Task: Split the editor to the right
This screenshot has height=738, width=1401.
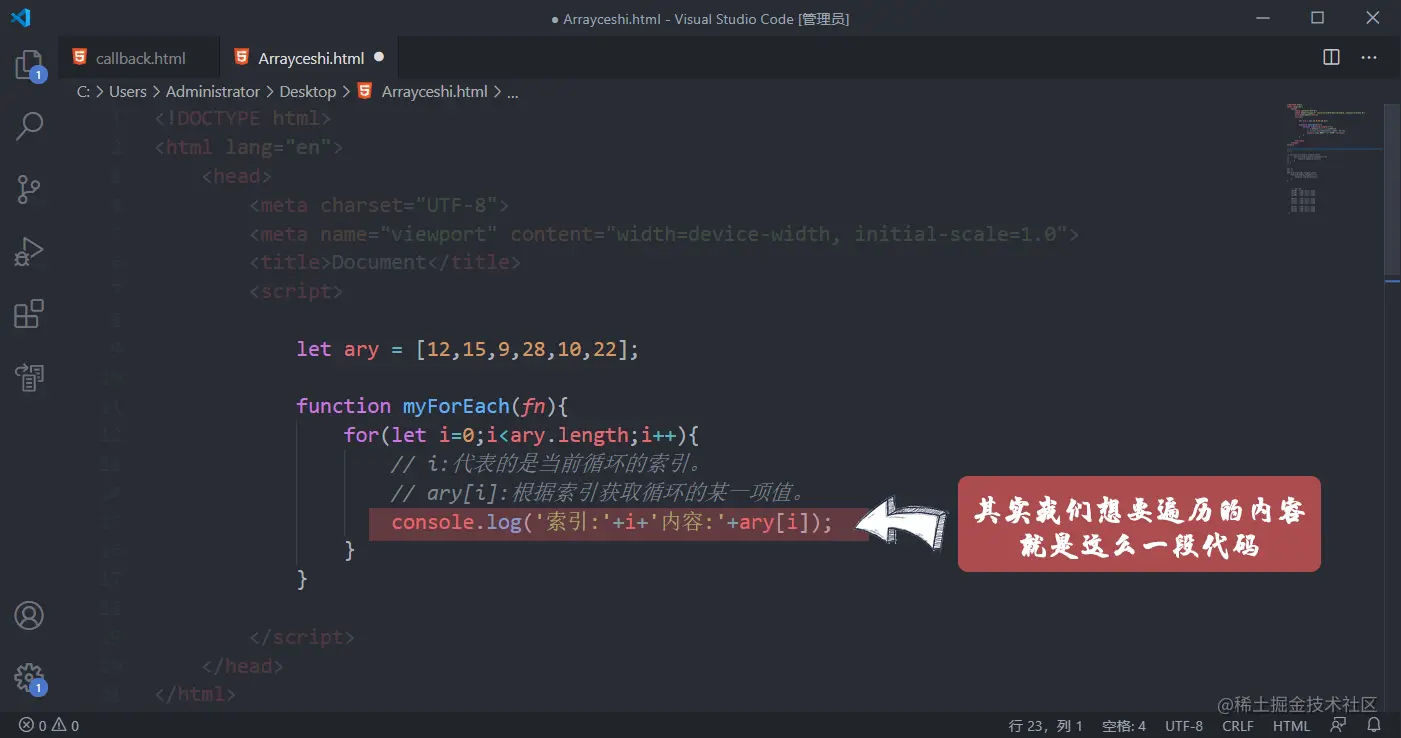Action: (x=1331, y=57)
